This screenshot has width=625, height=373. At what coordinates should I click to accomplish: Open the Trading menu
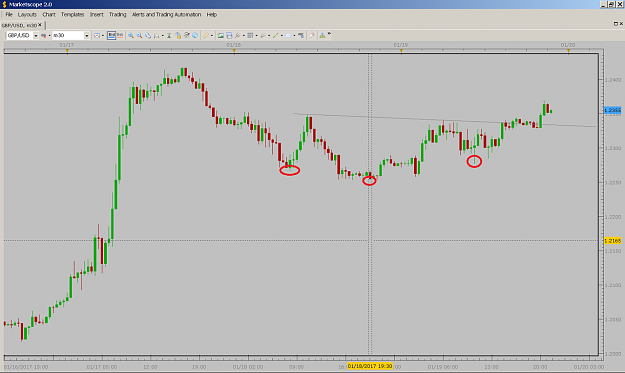tap(118, 14)
